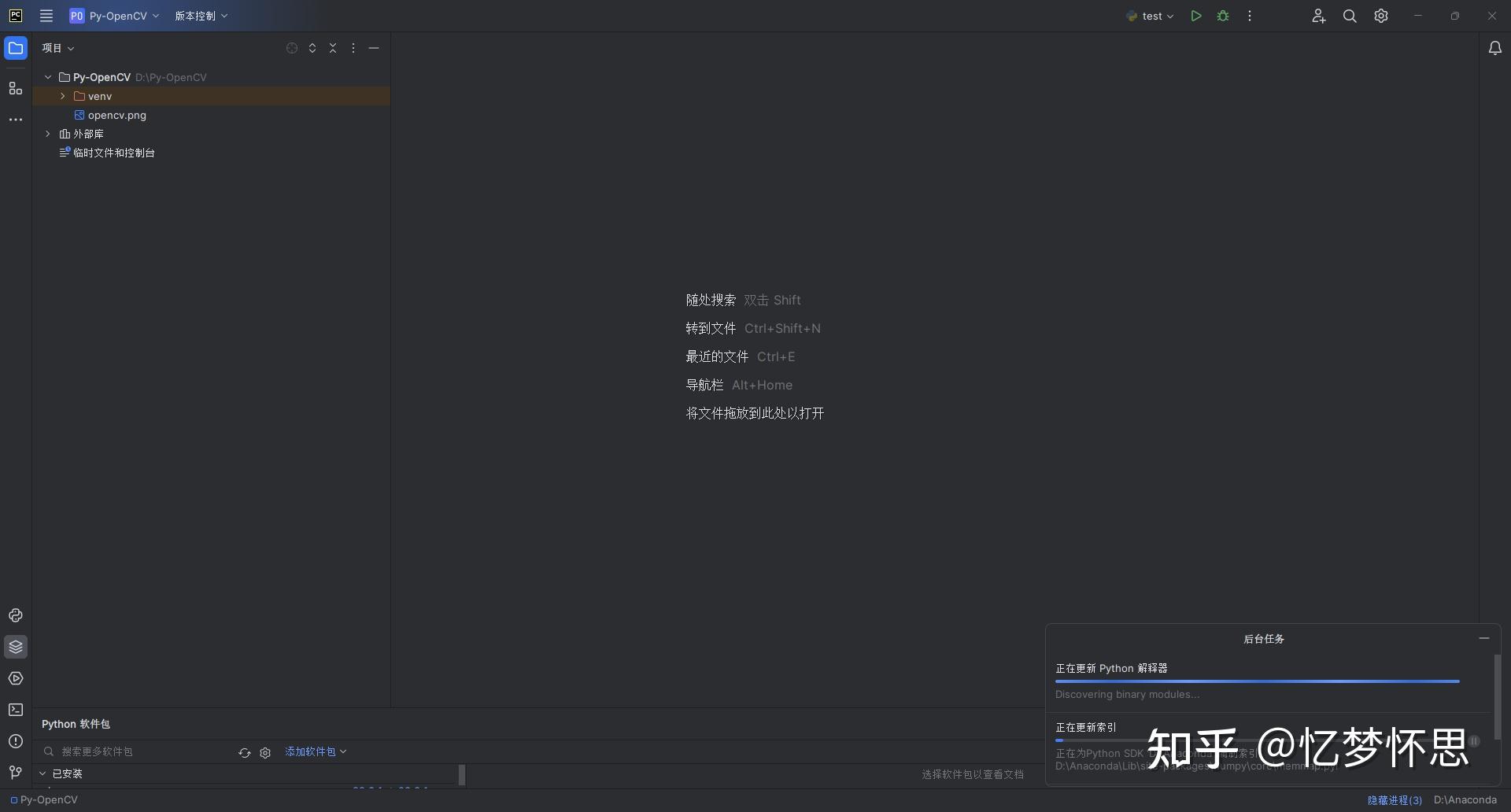Open the 版本控制 menu
This screenshot has height=812, width=1511.
coord(201,16)
